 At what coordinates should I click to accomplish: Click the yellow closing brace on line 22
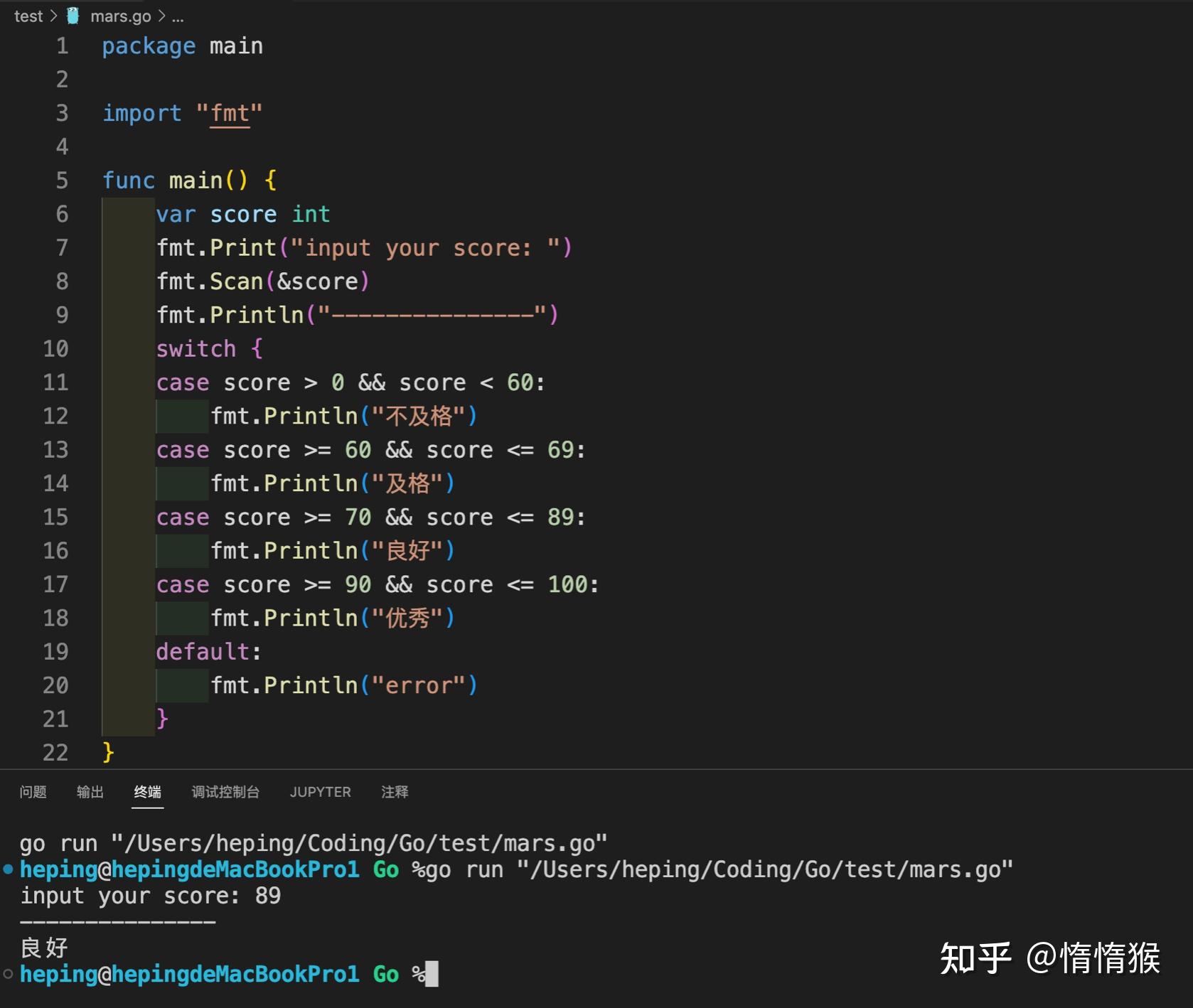coord(109,753)
